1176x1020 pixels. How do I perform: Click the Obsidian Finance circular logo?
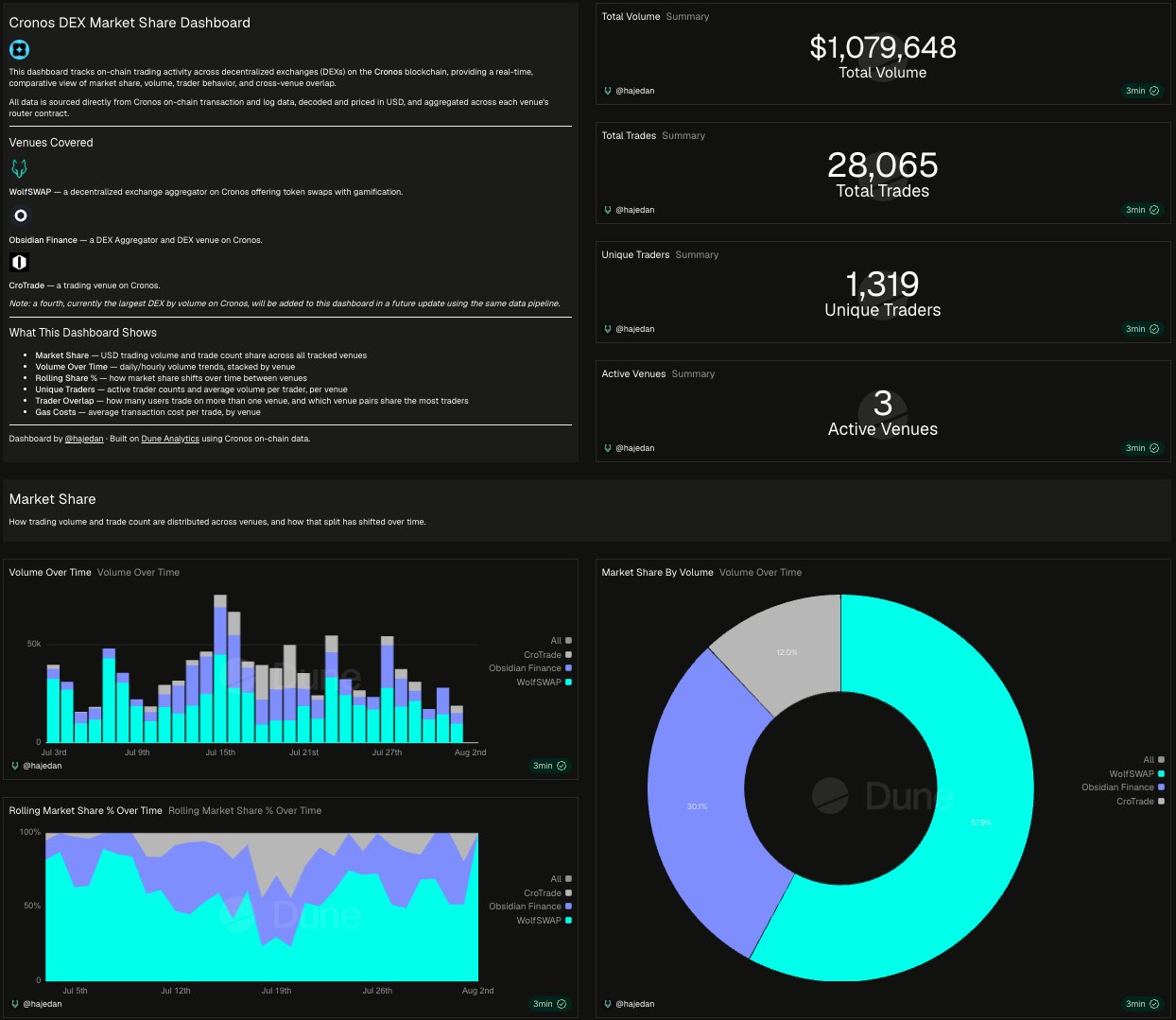coord(20,216)
